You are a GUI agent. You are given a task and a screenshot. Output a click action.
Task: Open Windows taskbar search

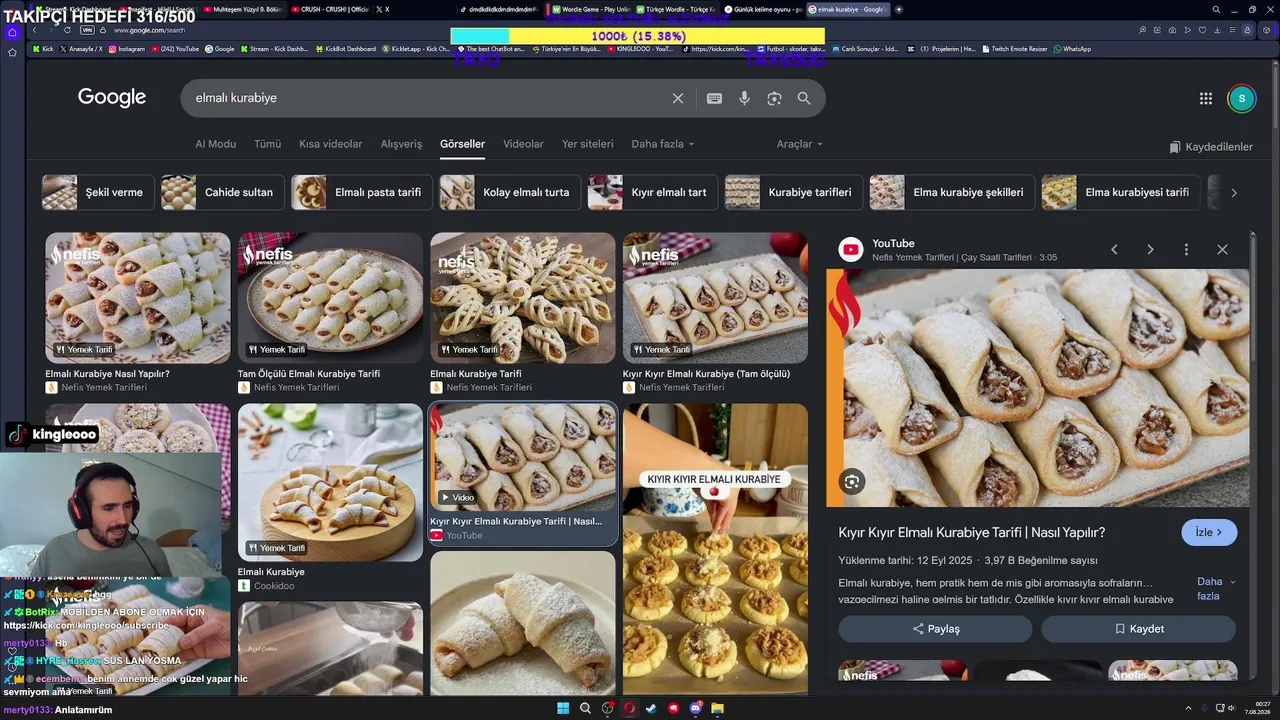coord(585,708)
